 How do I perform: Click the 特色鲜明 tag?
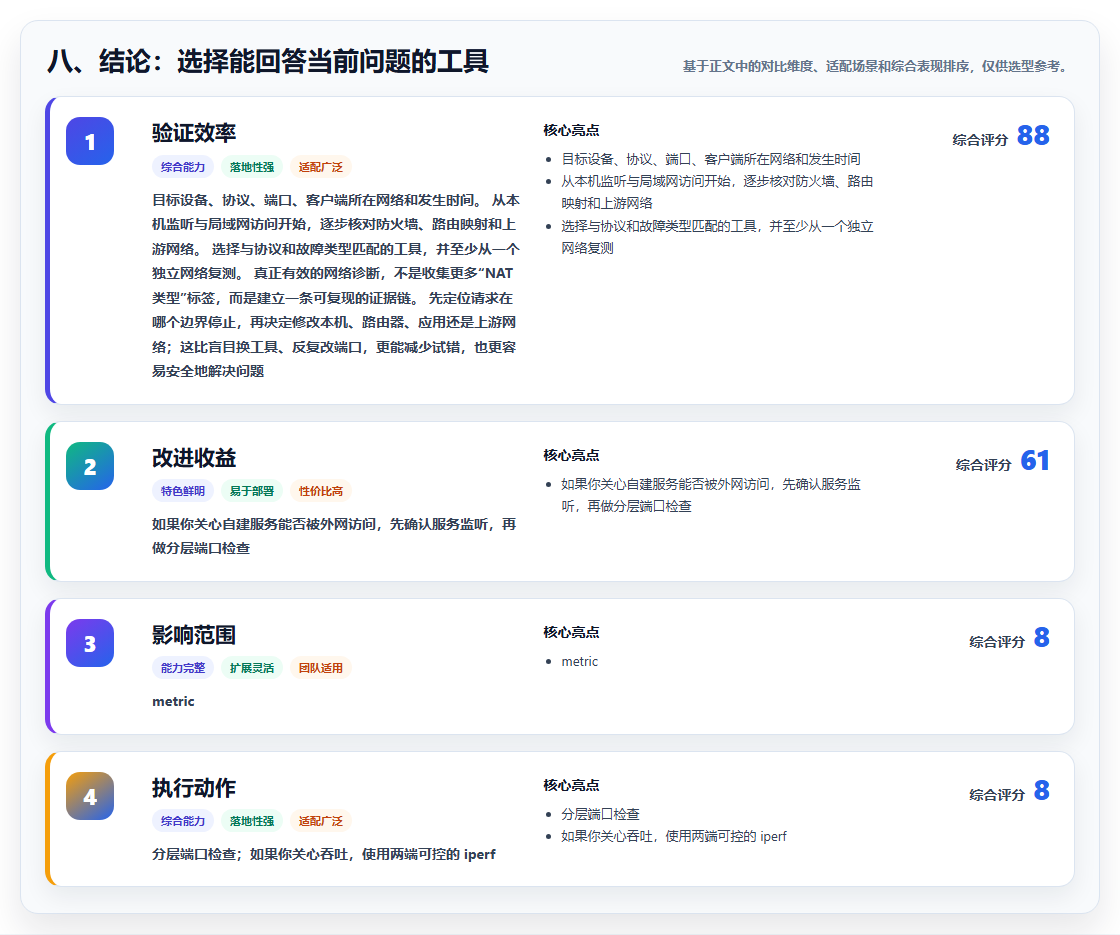183,491
